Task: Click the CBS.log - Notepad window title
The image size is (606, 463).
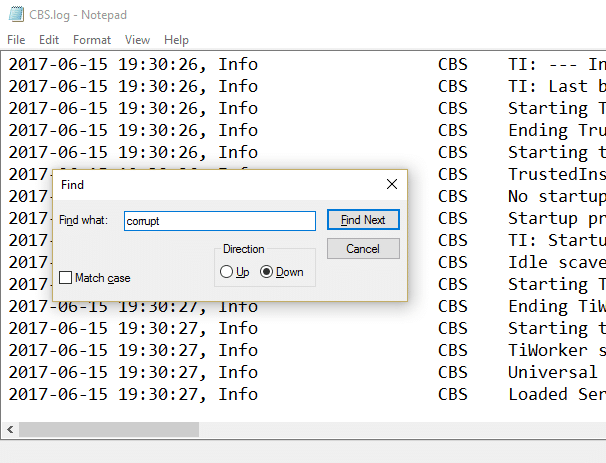Action: [x=78, y=15]
